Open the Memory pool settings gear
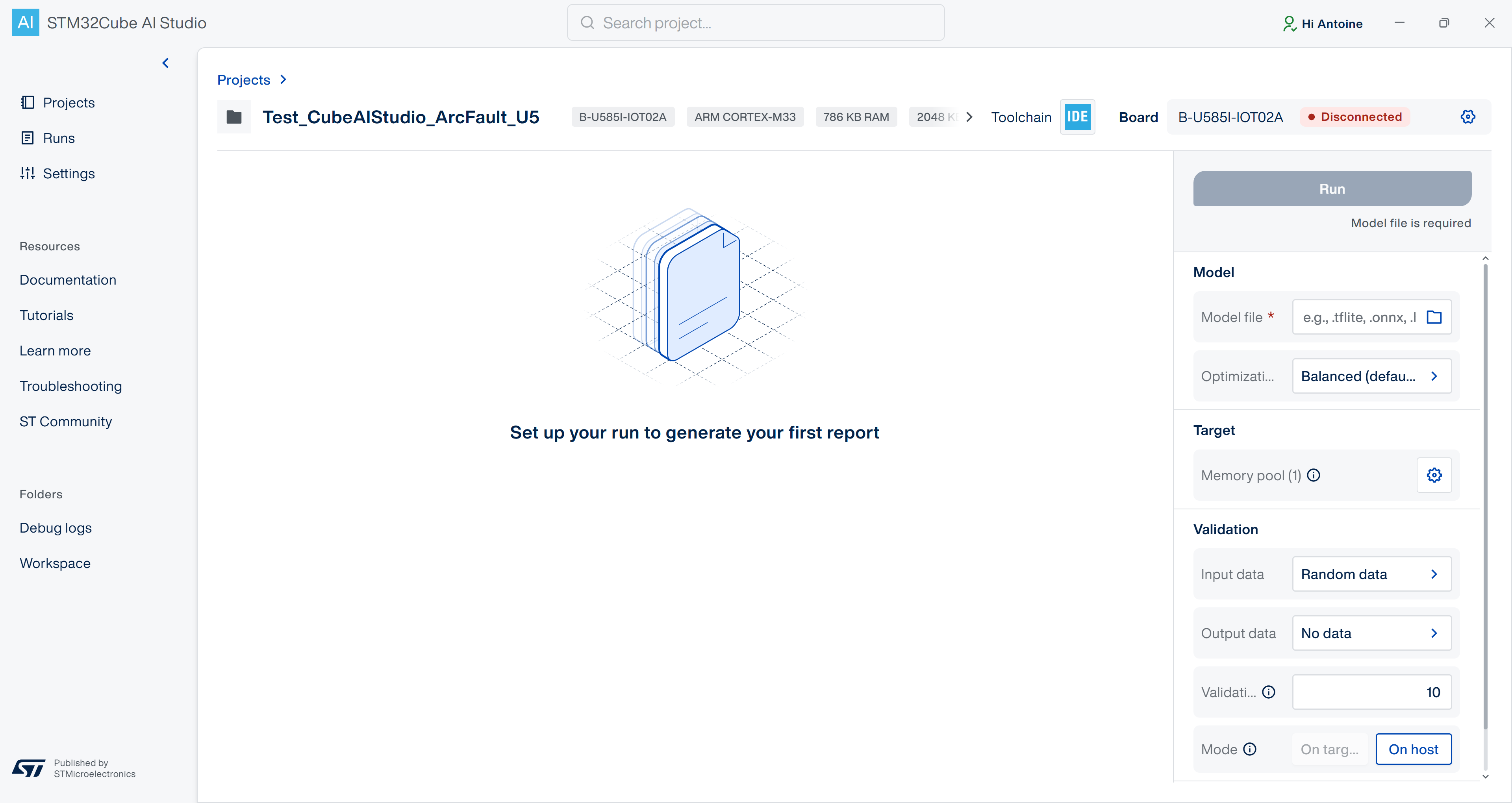The height and width of the screenshot is (803, 1512). pyautogui.click(x=1434, y=475)
